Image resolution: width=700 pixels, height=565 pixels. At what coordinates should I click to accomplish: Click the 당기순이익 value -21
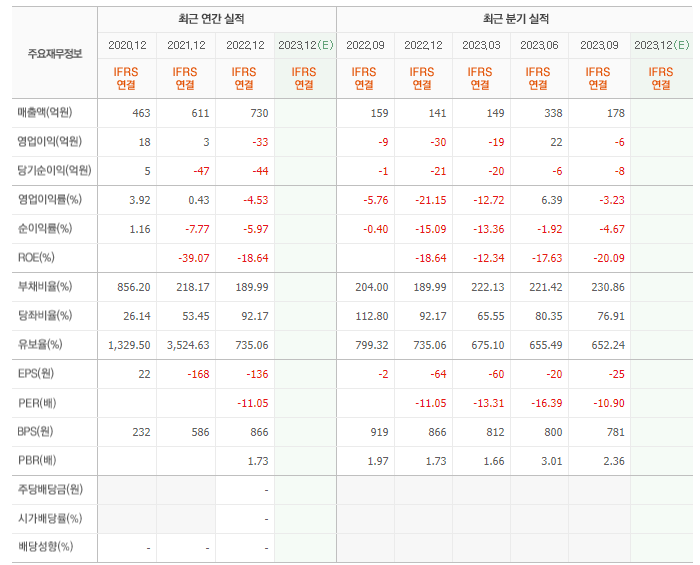438,171
